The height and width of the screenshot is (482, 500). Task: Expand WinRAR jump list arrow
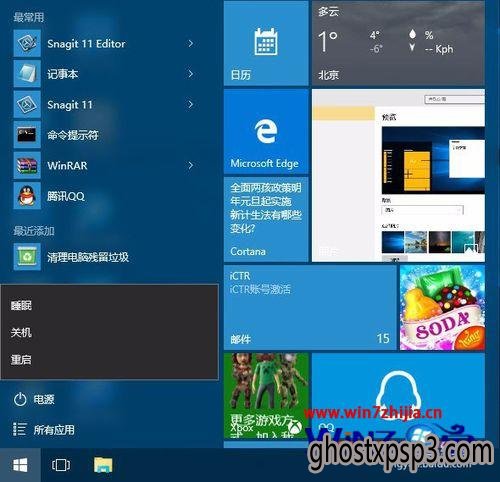(x=191, y=165)
